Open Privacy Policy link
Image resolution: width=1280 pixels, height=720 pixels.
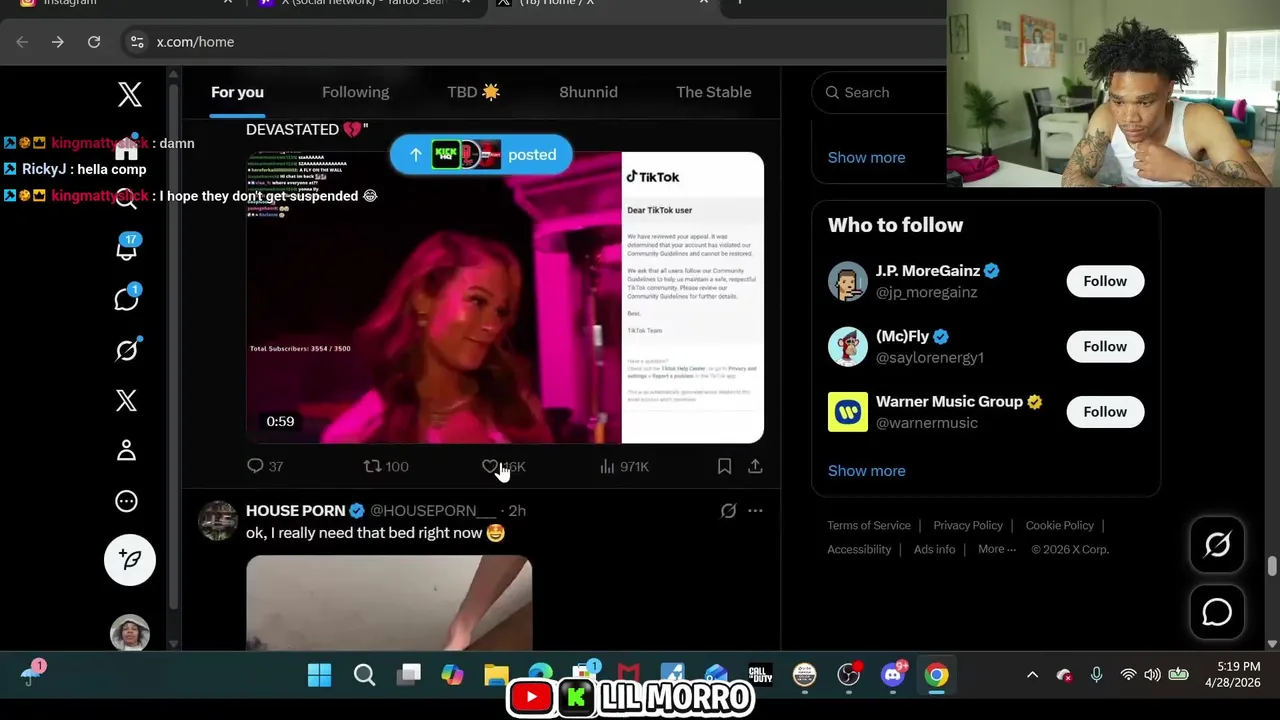click(x=967, y=525)
